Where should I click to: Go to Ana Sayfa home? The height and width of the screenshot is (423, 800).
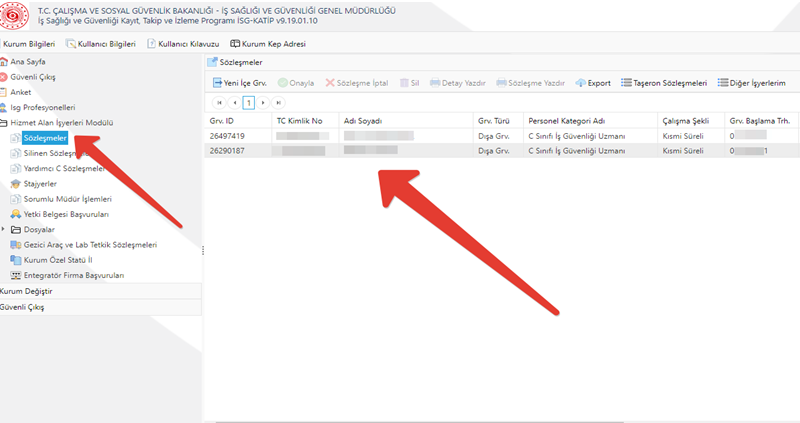28,61
